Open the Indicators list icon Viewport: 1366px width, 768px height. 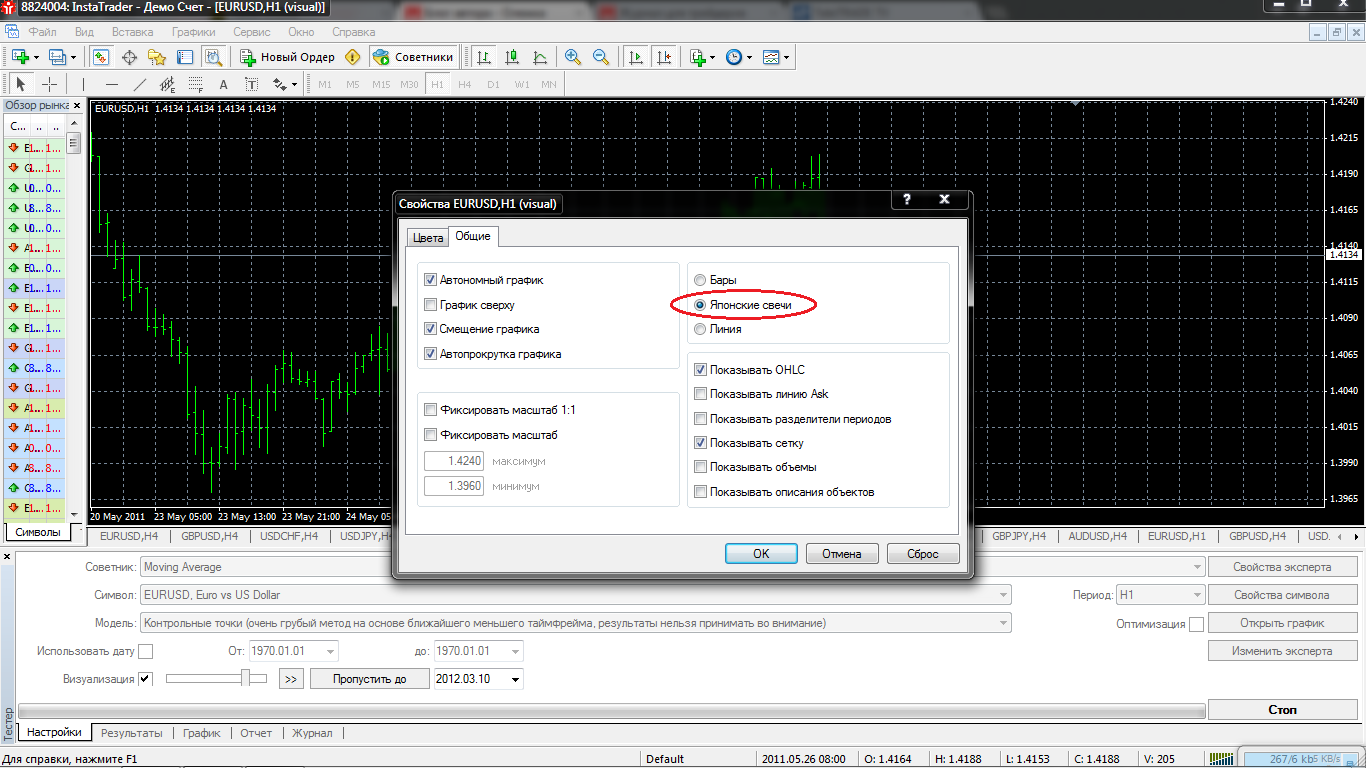point(697,57)
